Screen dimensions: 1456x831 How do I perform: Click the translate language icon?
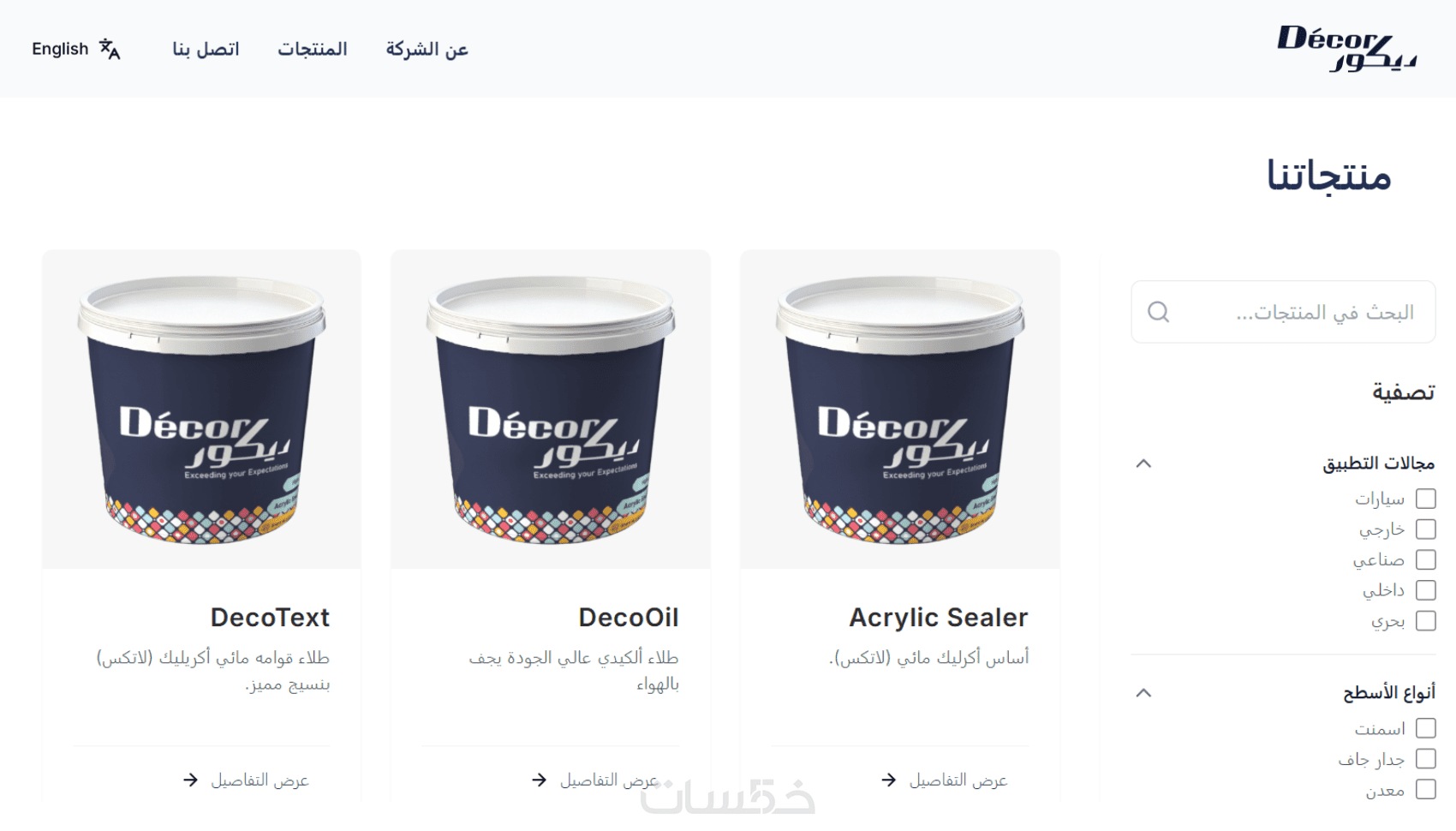(x=110, y=49)
